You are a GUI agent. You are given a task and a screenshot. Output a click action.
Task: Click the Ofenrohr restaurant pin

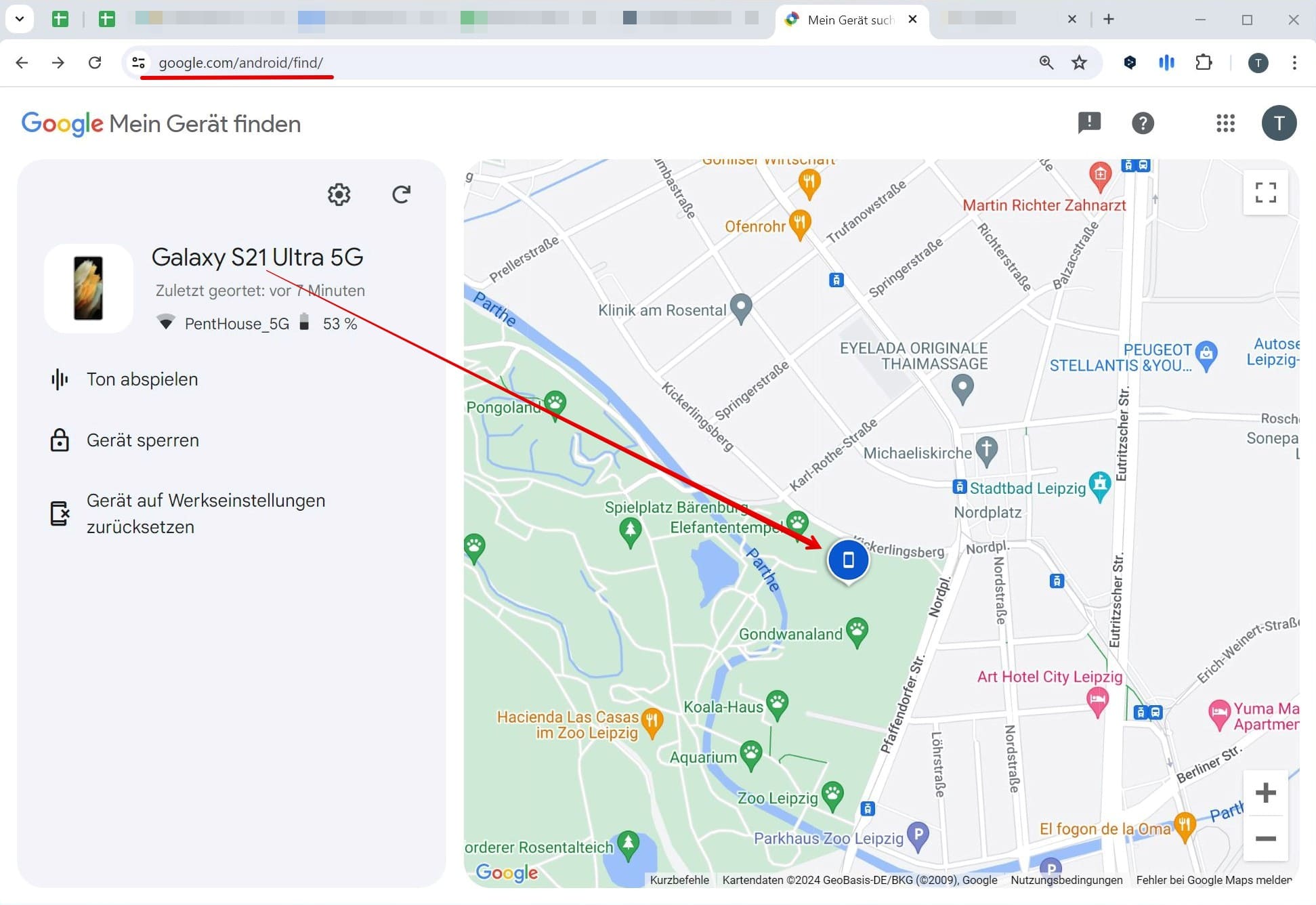800,225
